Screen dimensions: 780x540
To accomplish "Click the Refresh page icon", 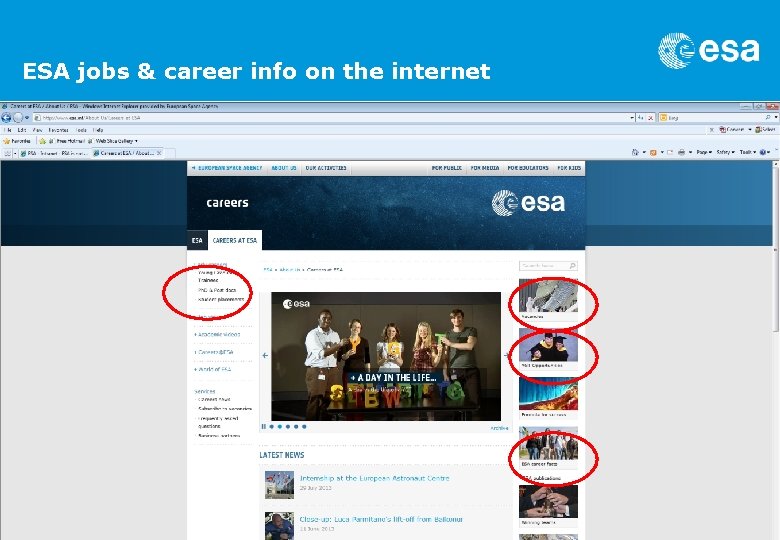I will pyautogui.click(x=641, y=118).
